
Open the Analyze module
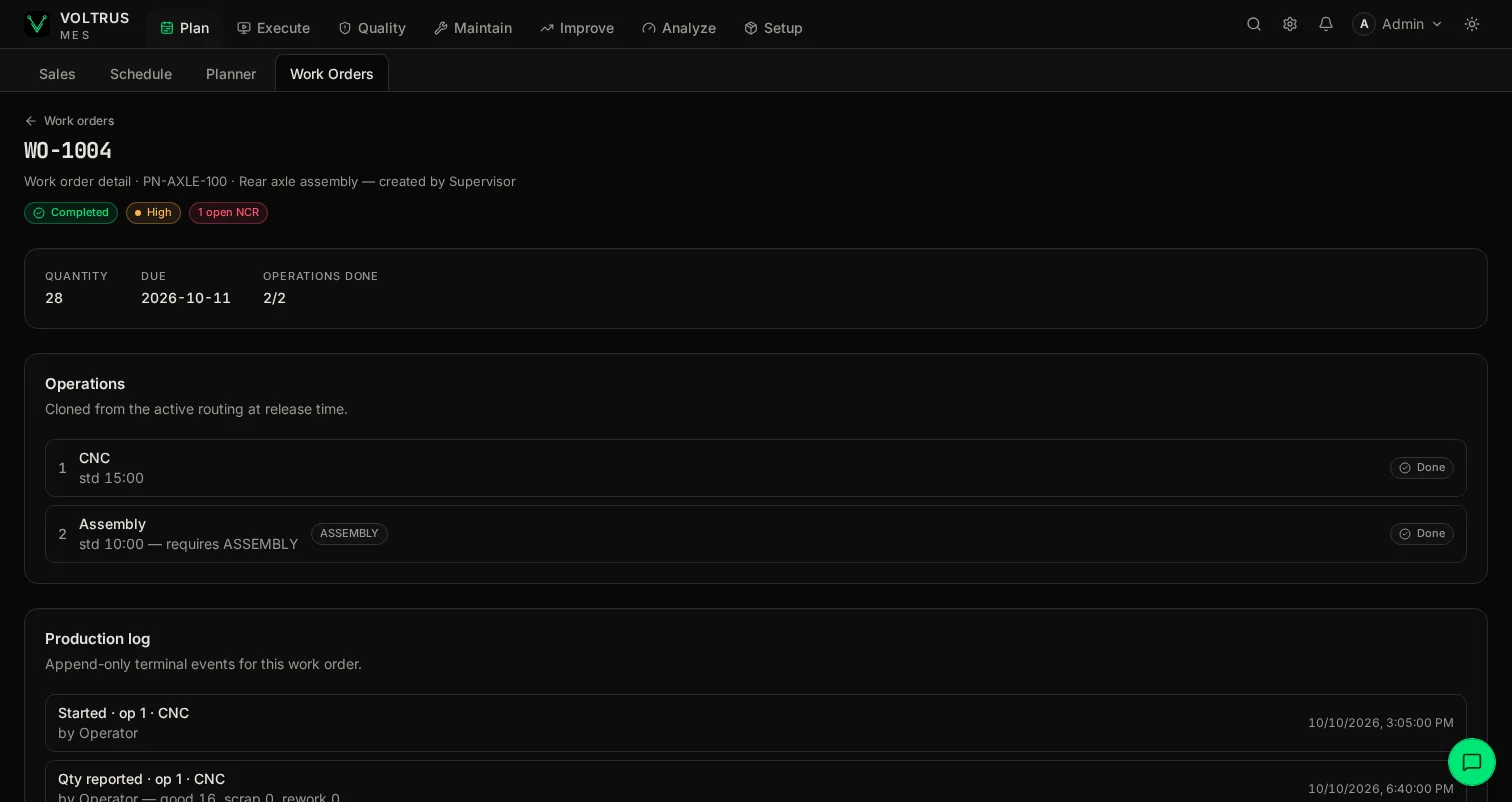[x=679, y=28]
